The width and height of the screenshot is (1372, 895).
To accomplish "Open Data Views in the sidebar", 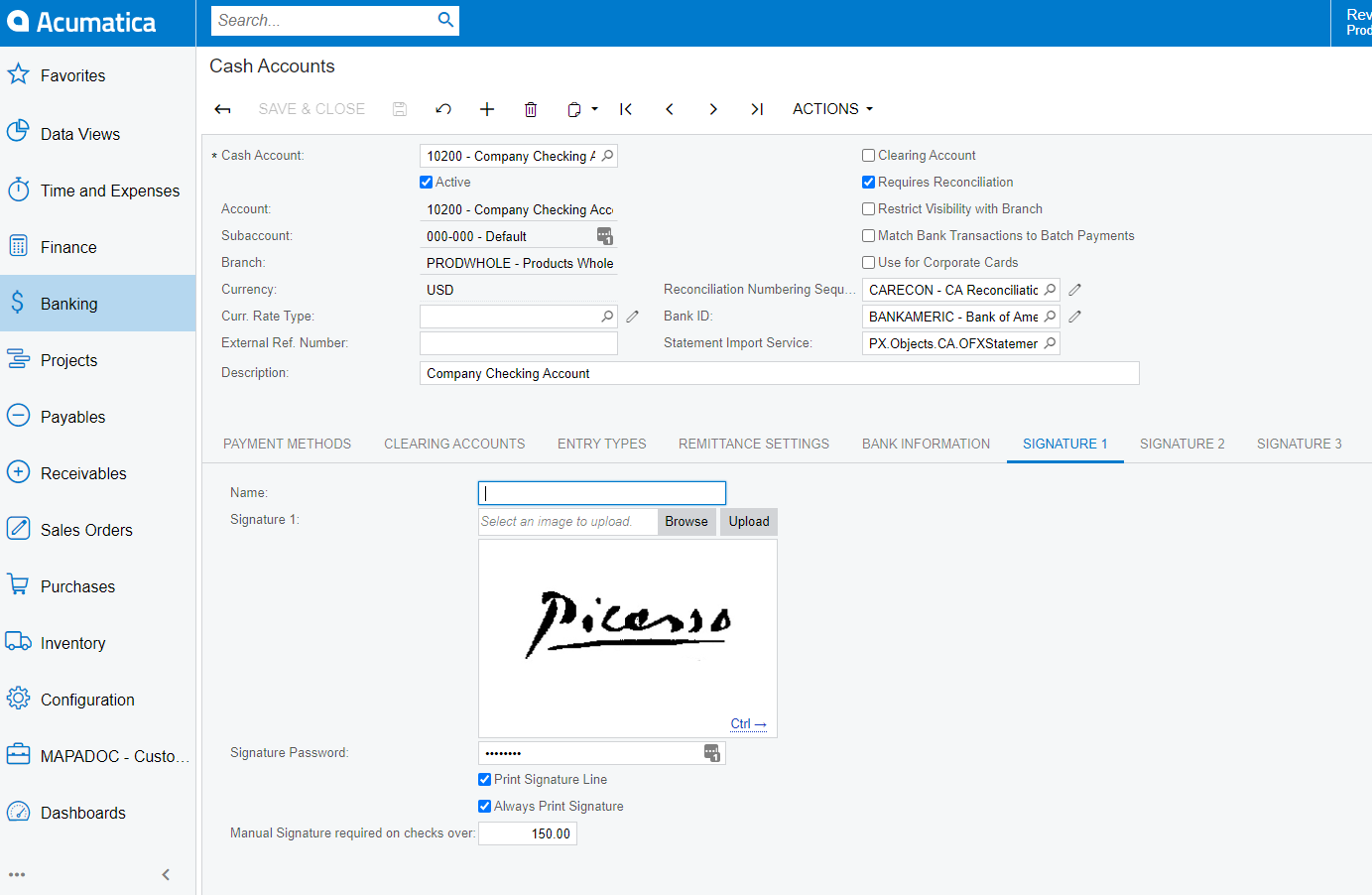I will (x=97, y=134).
